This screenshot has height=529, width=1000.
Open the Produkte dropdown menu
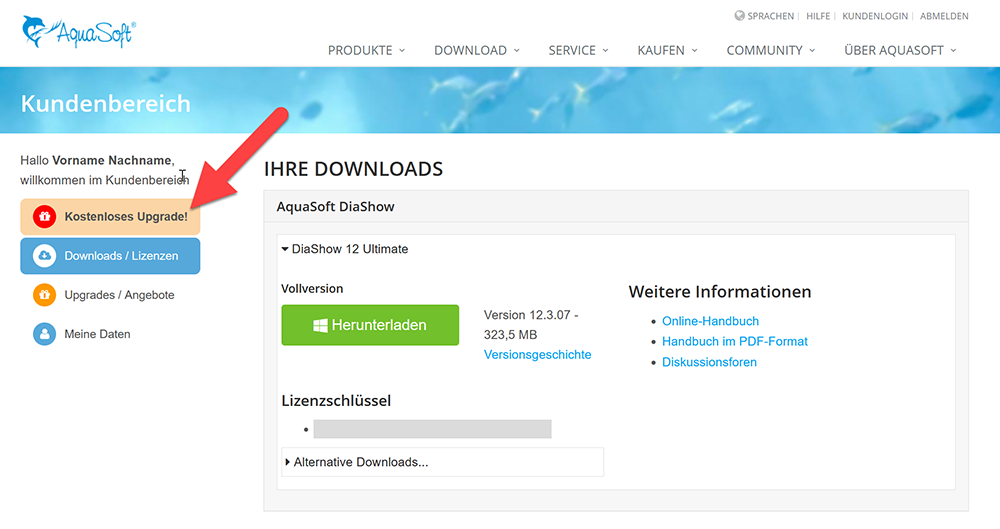[366, 50]
